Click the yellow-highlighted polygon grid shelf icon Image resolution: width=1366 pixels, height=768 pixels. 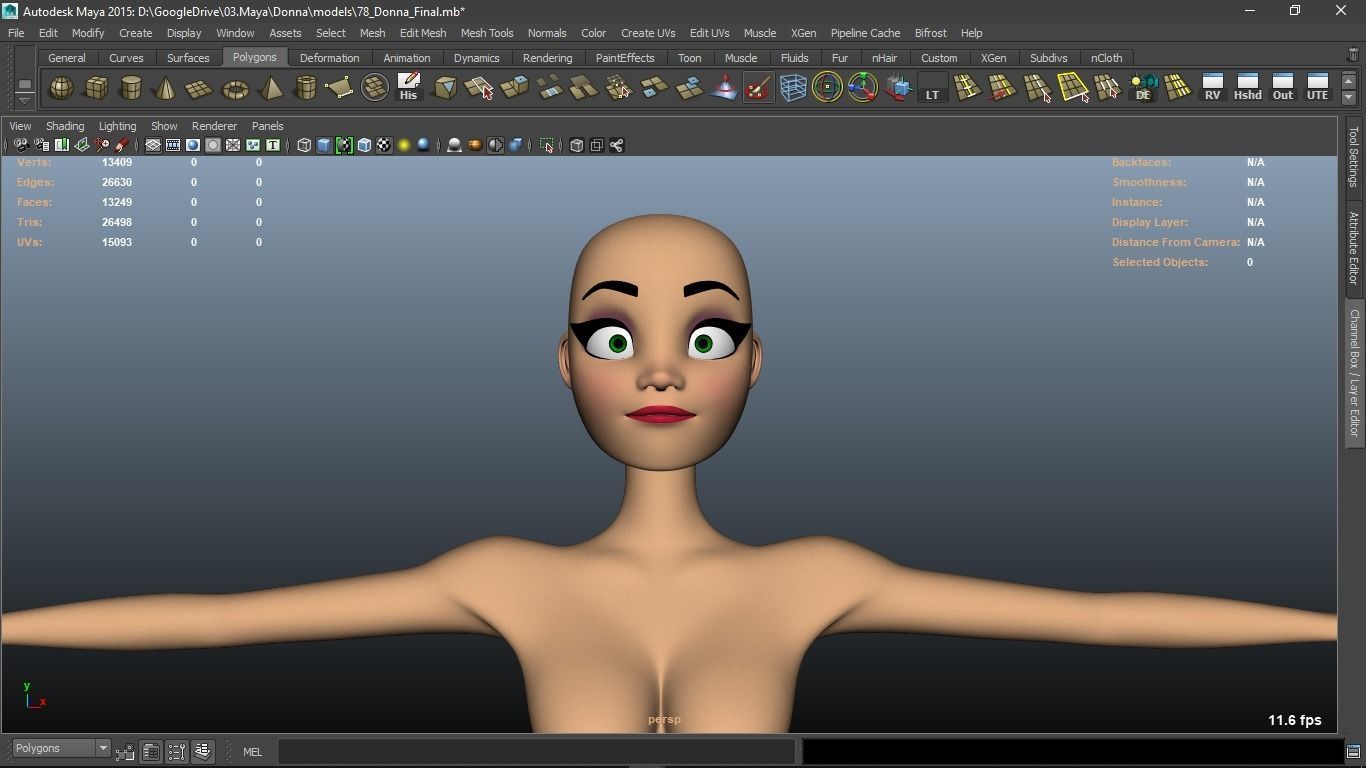1072,88
